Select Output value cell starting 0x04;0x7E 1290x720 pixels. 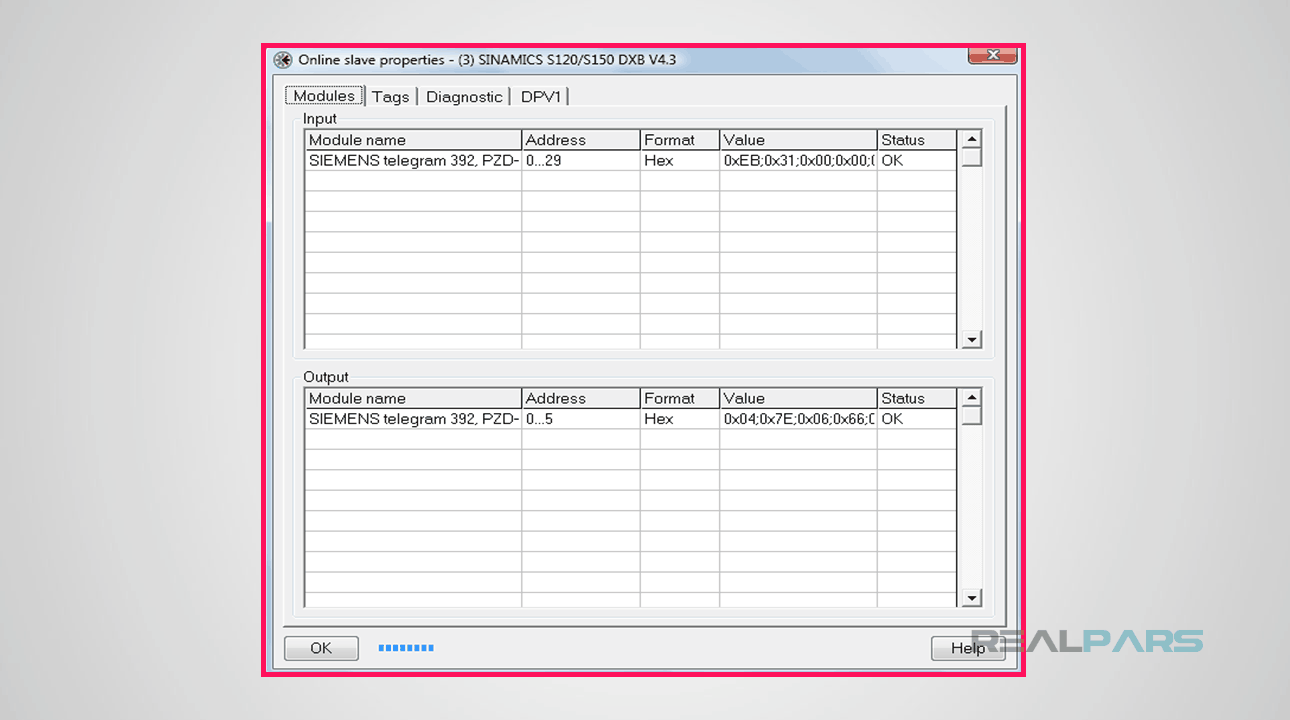tap(798, 419)
